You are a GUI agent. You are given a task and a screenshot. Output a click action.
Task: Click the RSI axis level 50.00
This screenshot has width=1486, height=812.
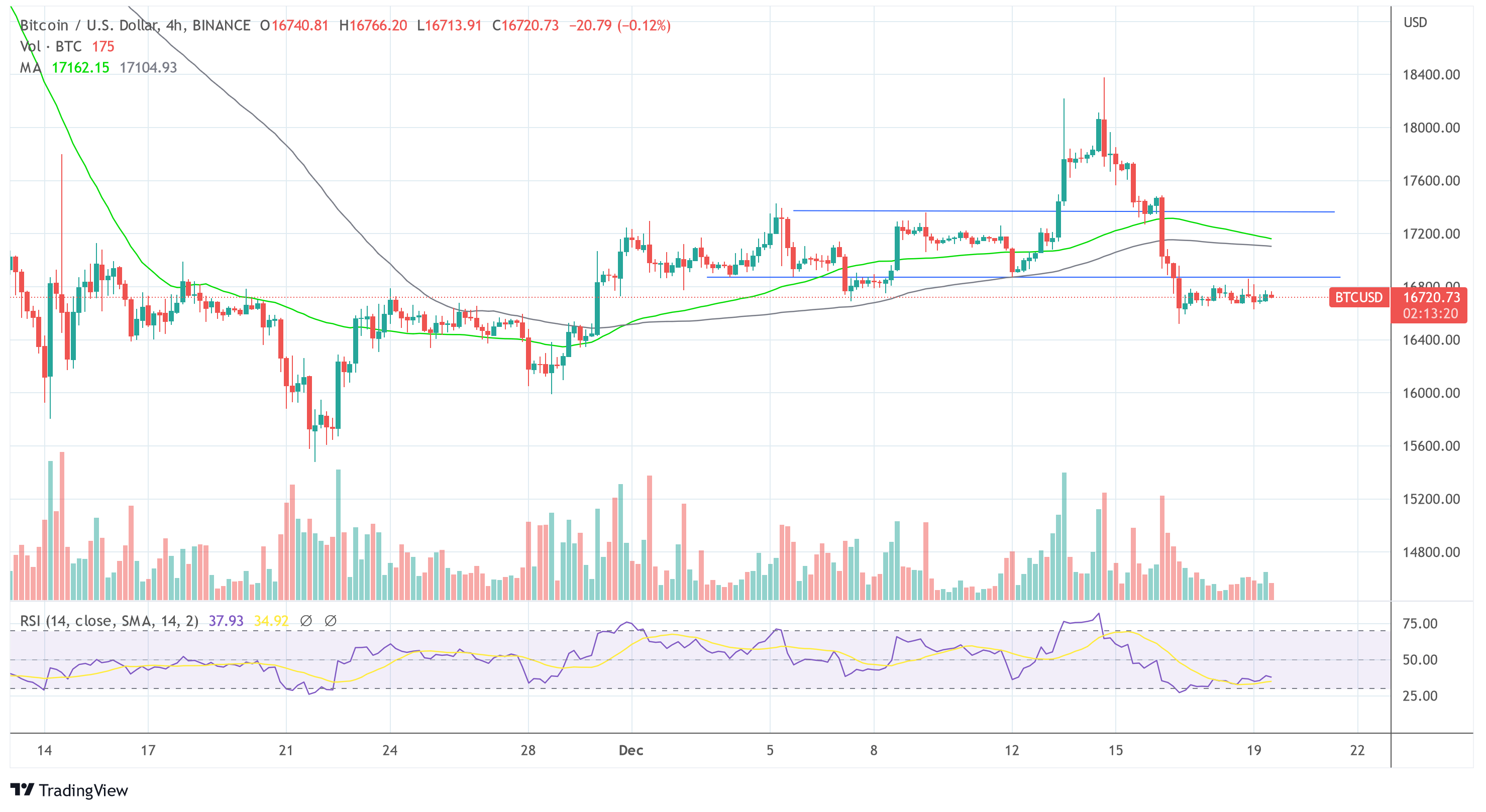(x=1420, y=660)
